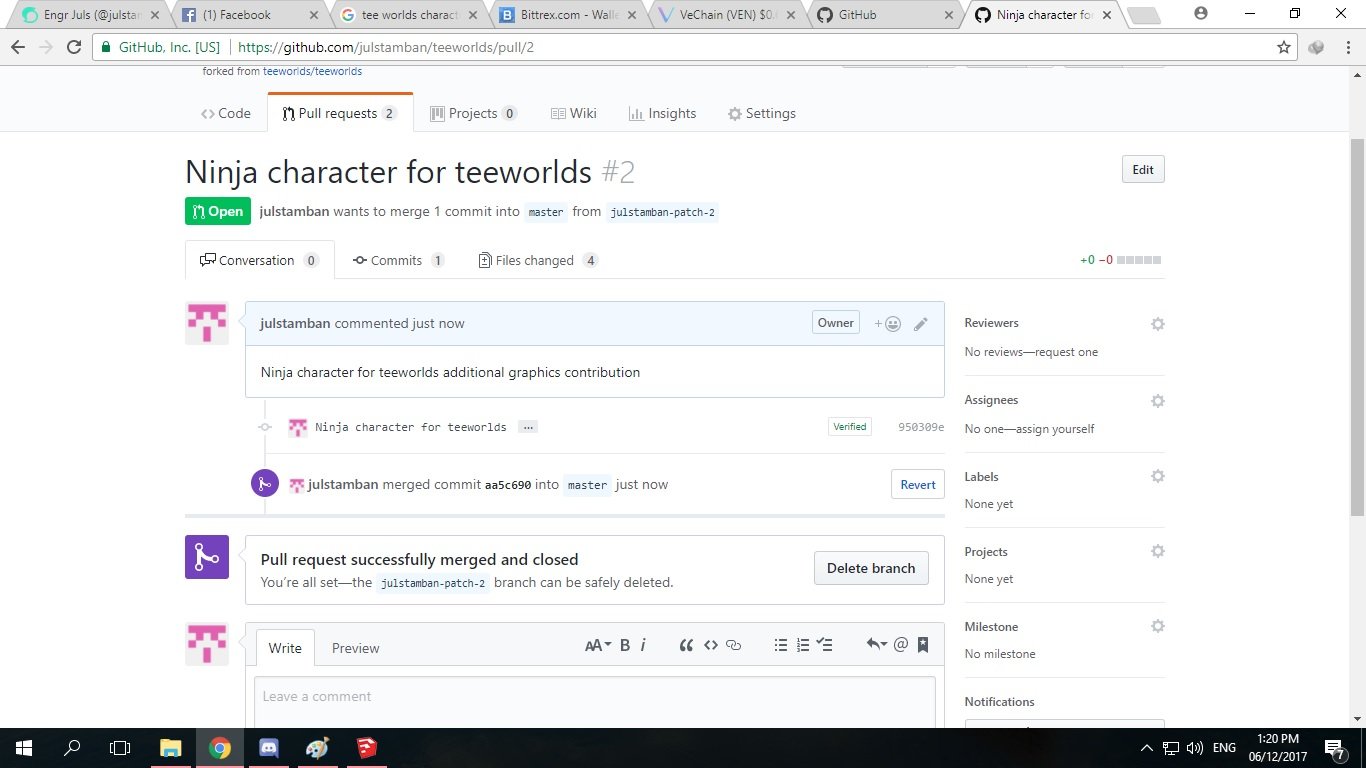This screenshot has height=768, width=1366.
Task: Open the repository Settings tab
Action: pos(762,113)
